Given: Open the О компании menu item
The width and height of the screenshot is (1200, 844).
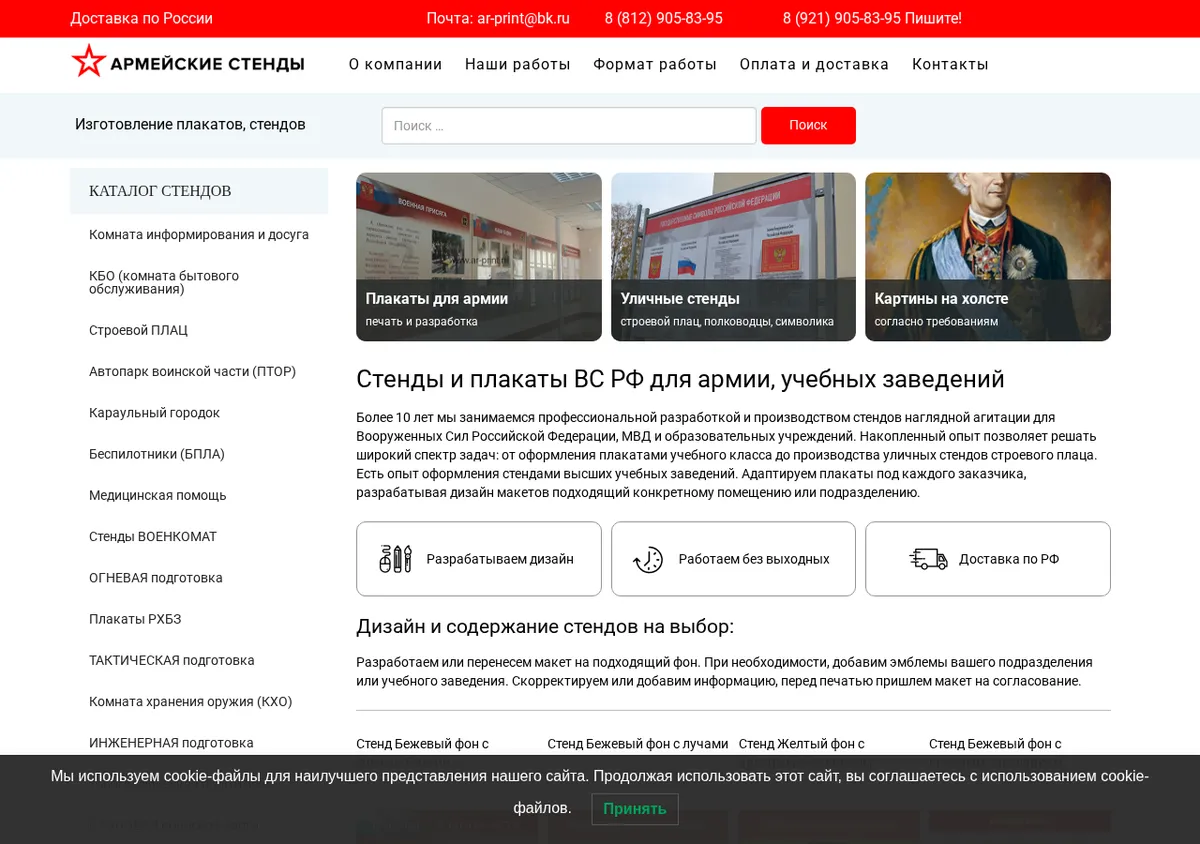Looking at the screenshot, I should click(395, 64).
